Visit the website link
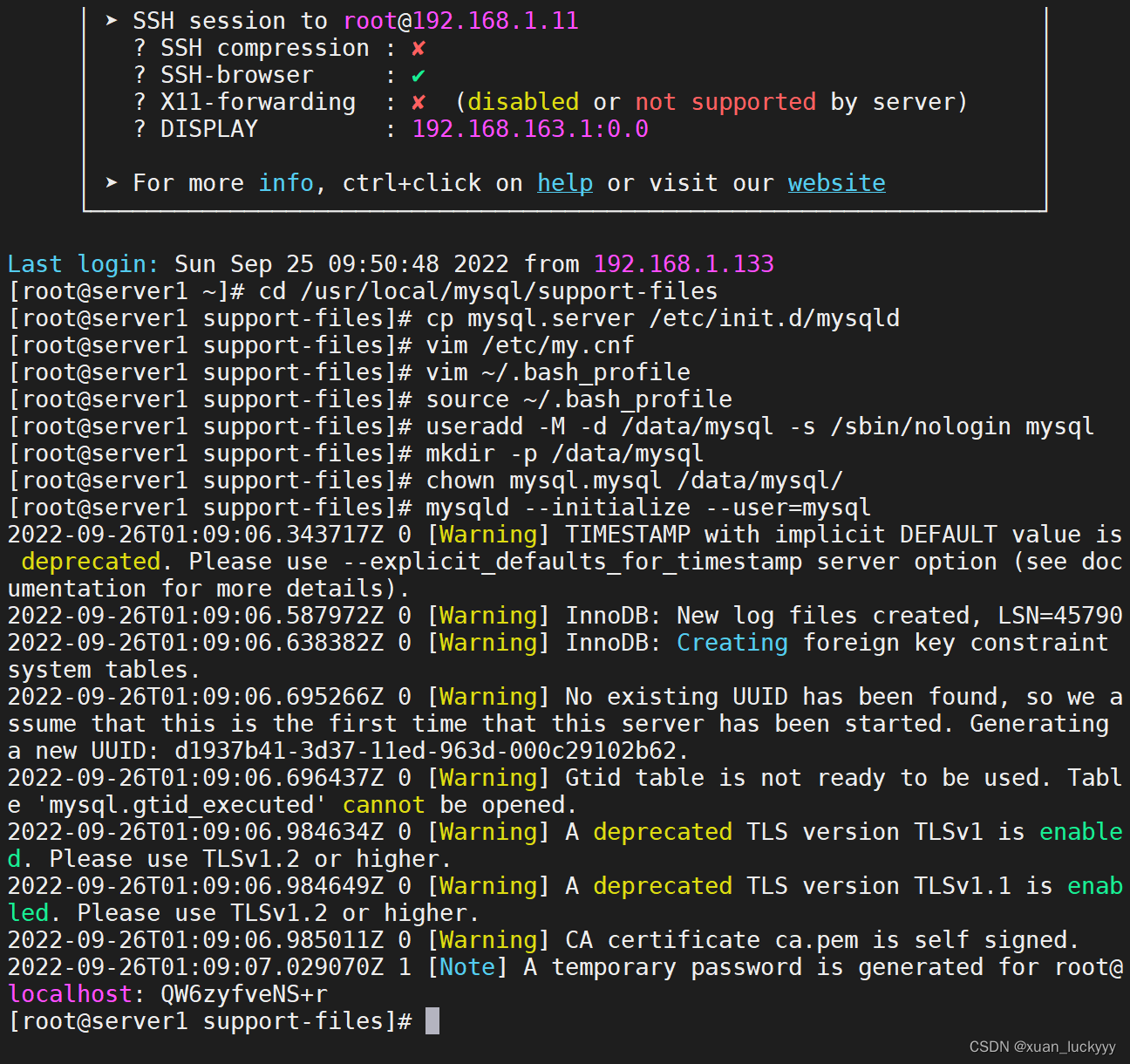1130x1064 pixels. pos(836,182)
